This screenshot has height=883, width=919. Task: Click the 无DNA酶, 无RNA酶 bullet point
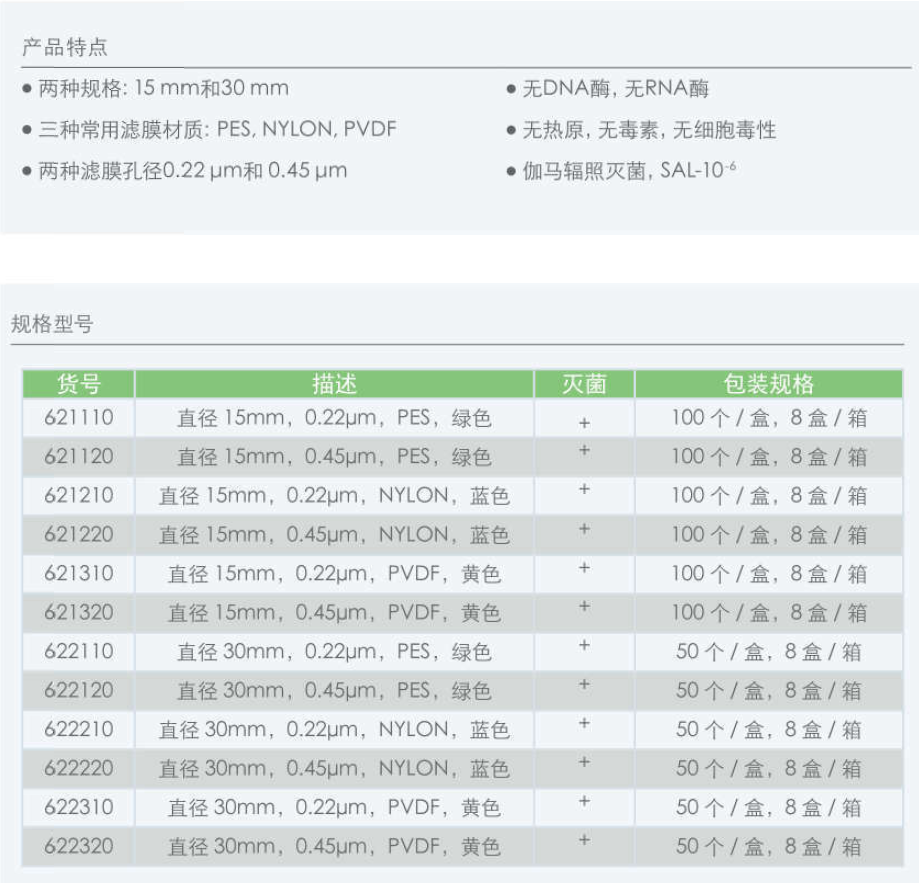(615, 89)
